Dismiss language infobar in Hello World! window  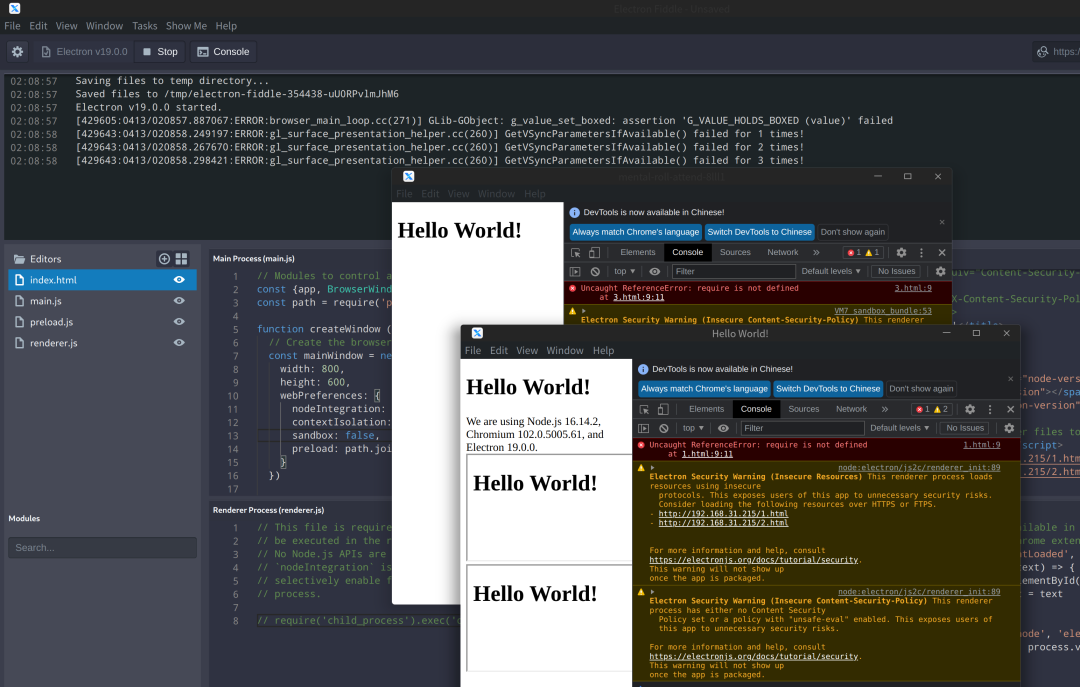click(1010, 379)
